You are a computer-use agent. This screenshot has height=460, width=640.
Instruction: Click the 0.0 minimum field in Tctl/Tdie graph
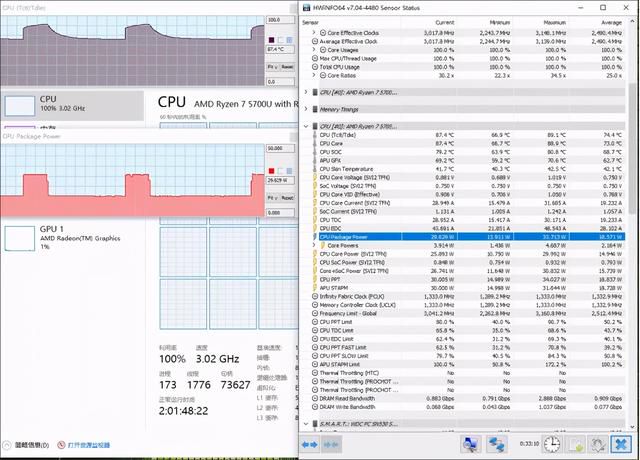point(280,82)
